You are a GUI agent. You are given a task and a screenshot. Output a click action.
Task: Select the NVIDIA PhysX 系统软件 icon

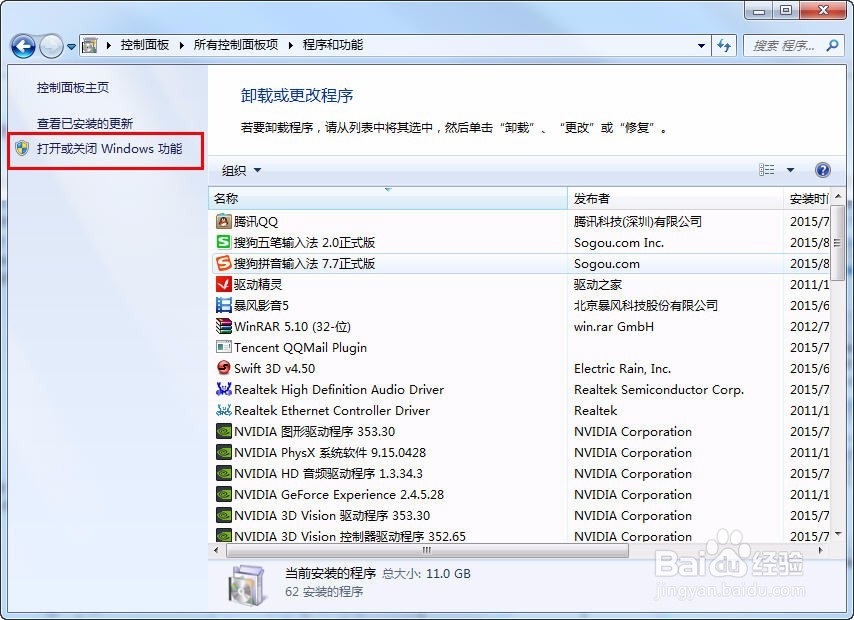coord(224,452)
